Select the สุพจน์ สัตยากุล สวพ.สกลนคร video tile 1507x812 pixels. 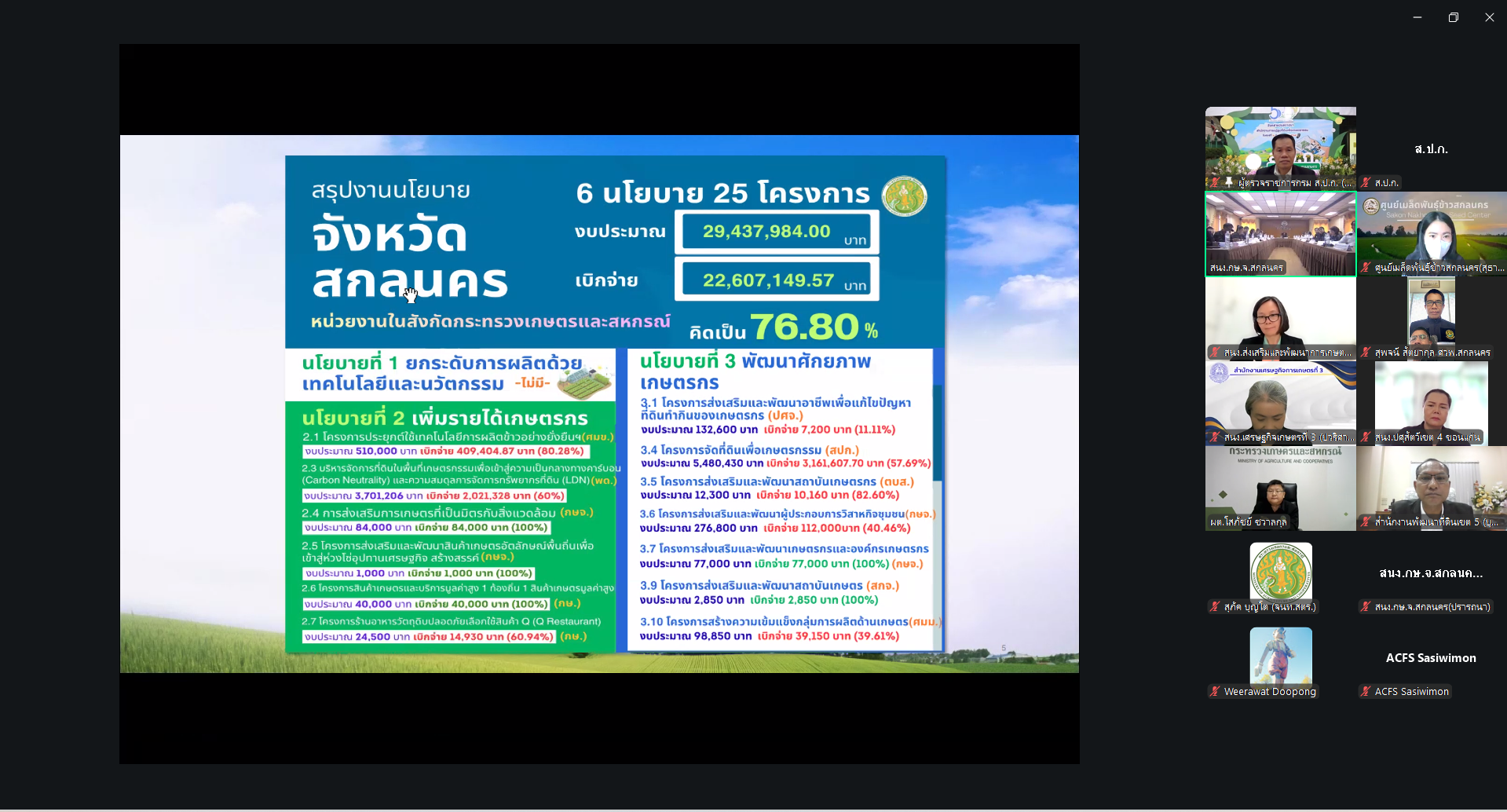click(1432, 319)
